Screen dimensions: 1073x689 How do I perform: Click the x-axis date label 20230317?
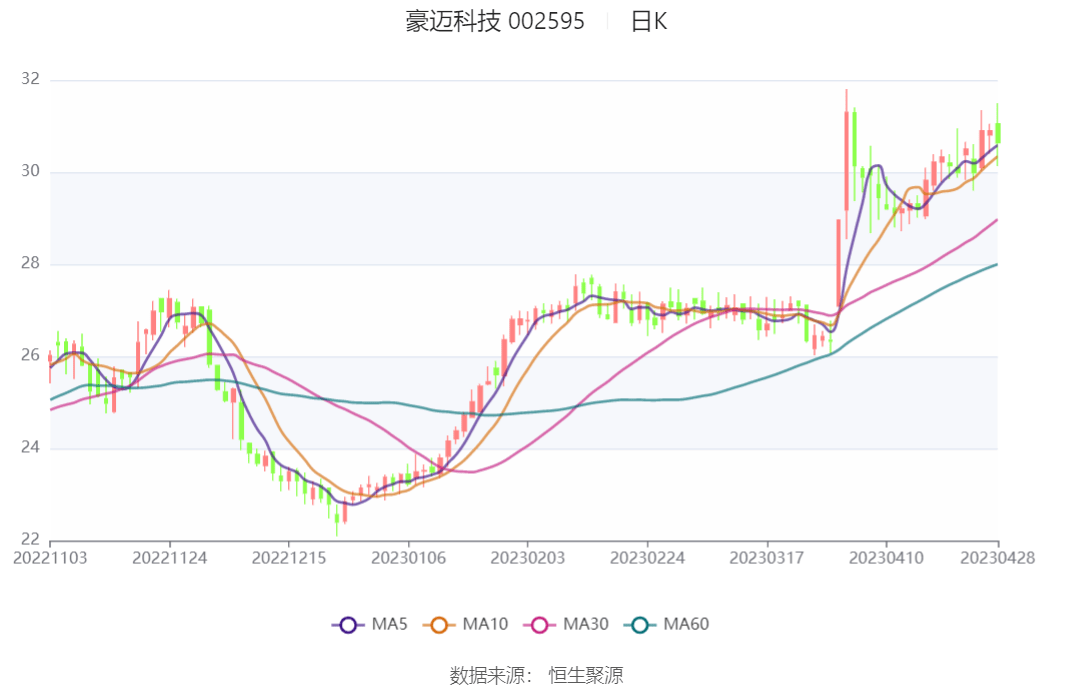click(x=766, y=558)
